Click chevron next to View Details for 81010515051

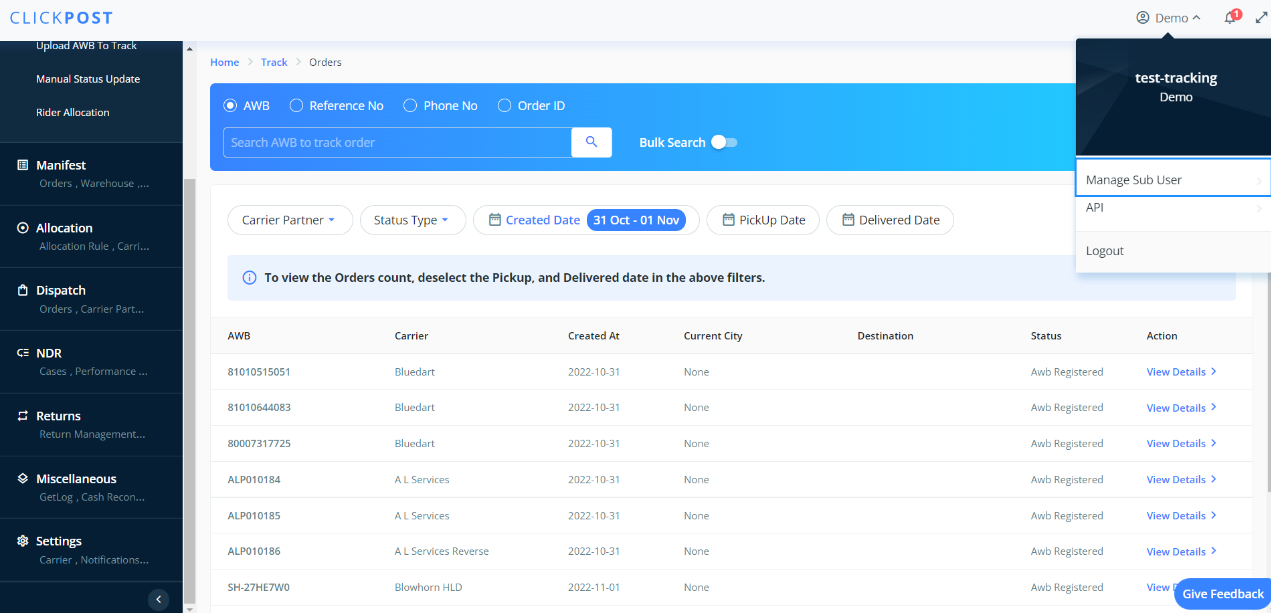1213,371
